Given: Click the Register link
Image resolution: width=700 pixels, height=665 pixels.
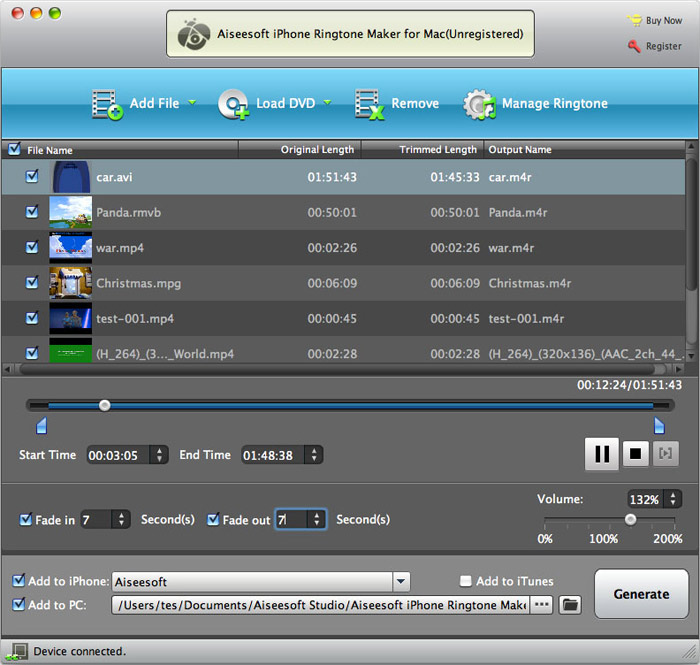Looking at the screenshot, I should (664, 46).
